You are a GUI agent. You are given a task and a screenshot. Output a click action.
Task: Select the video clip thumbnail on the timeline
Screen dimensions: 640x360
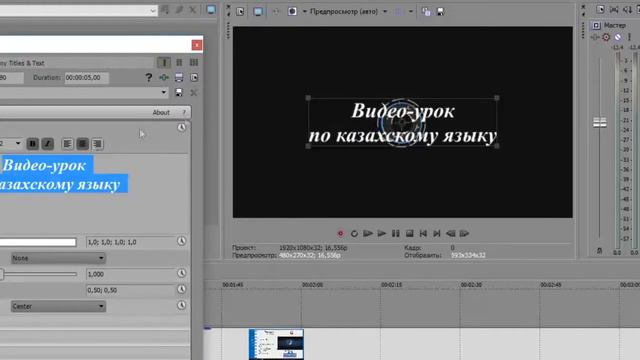point(276,344)
